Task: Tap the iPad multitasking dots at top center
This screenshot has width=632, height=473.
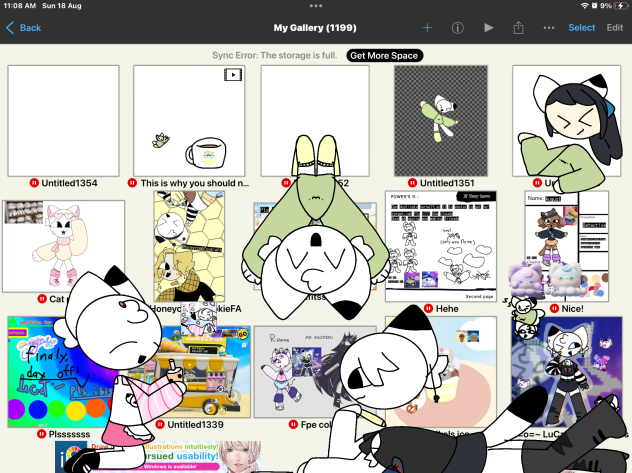Action: [x=316, y=6]
